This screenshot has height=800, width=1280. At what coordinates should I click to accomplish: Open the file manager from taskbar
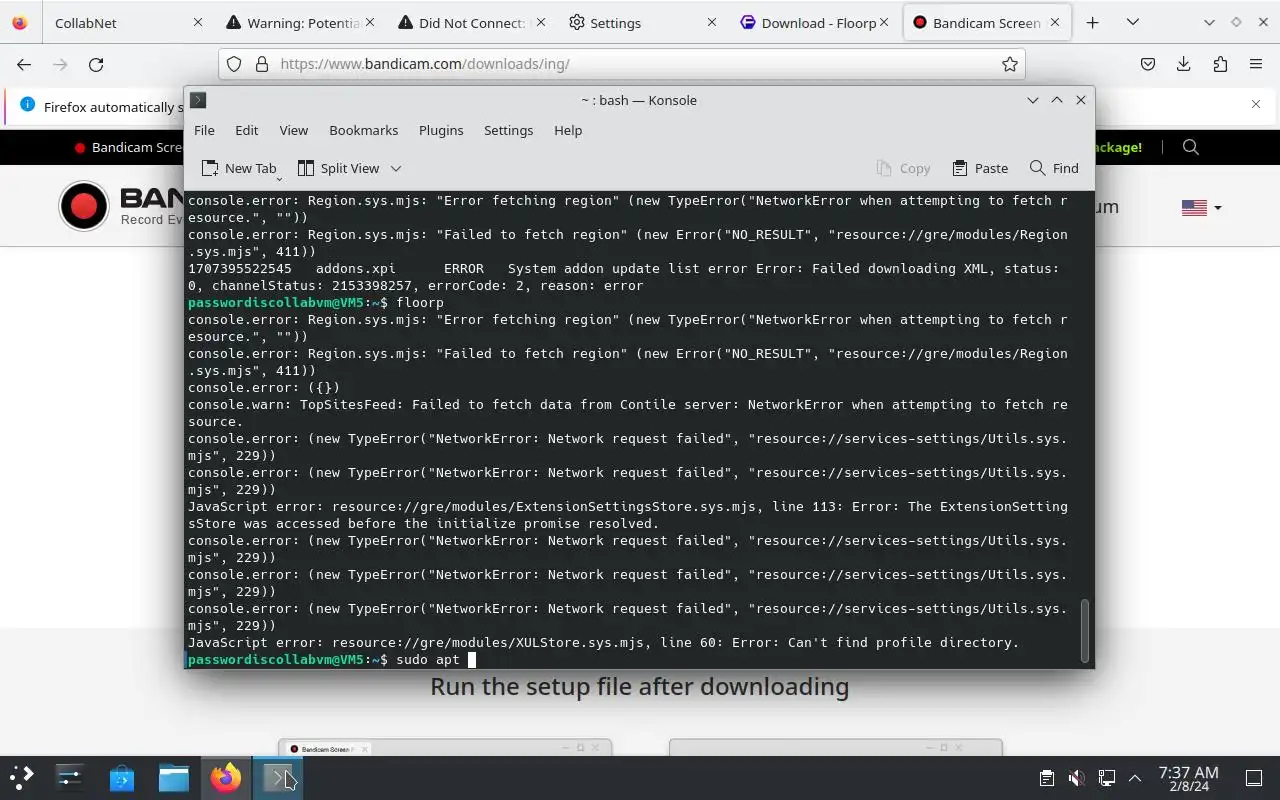point(174,778)
